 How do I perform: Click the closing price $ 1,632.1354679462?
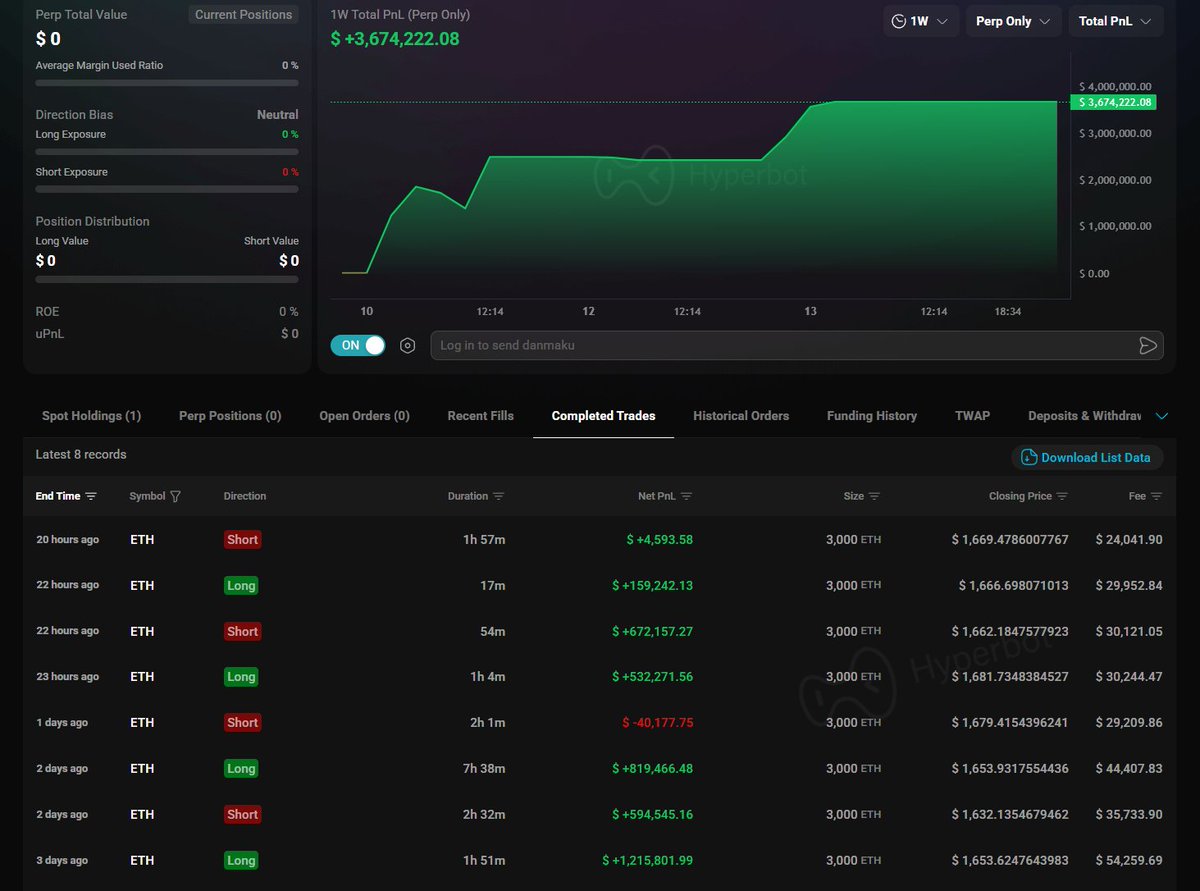tap(1010, 815)
